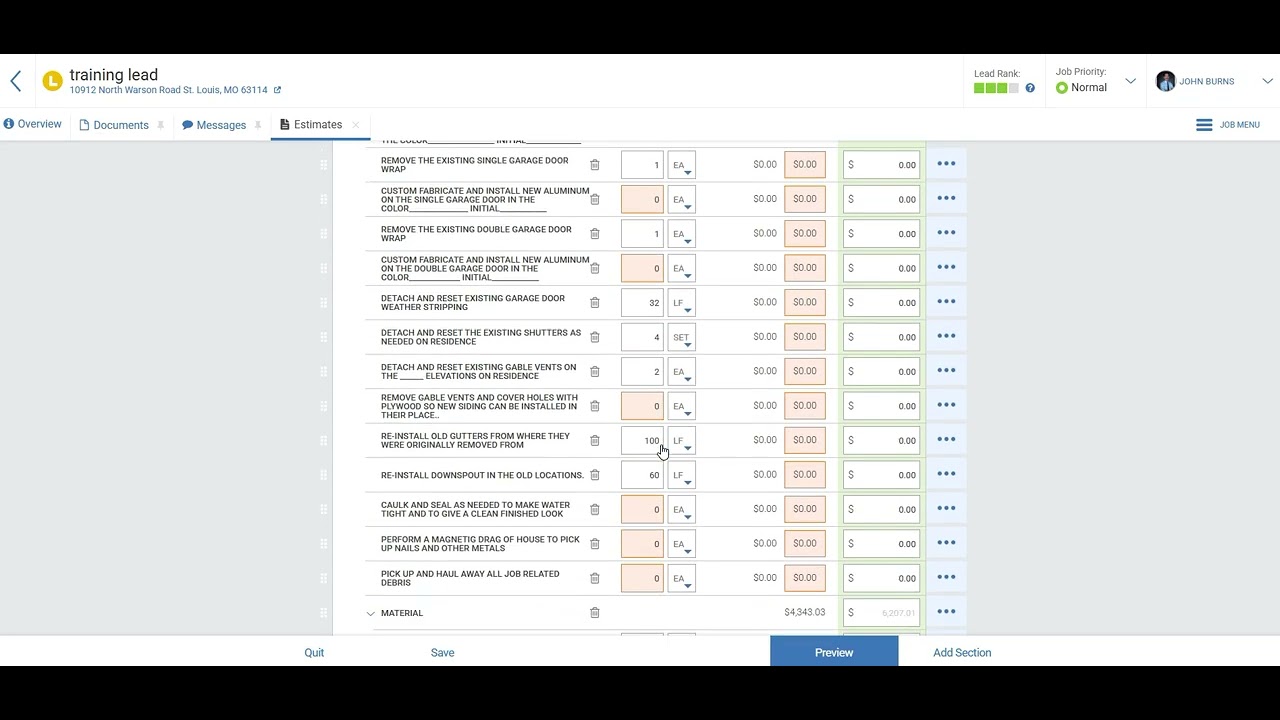Click the Preview button

tap(834, 652)
